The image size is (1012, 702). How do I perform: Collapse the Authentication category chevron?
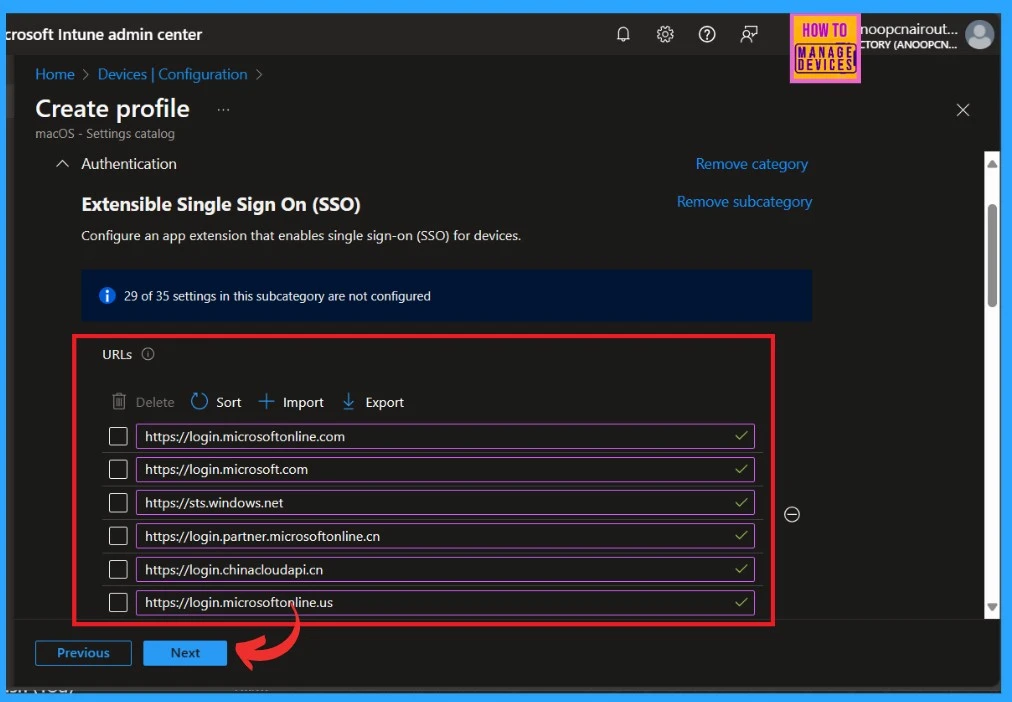click(x=62, y=164)
